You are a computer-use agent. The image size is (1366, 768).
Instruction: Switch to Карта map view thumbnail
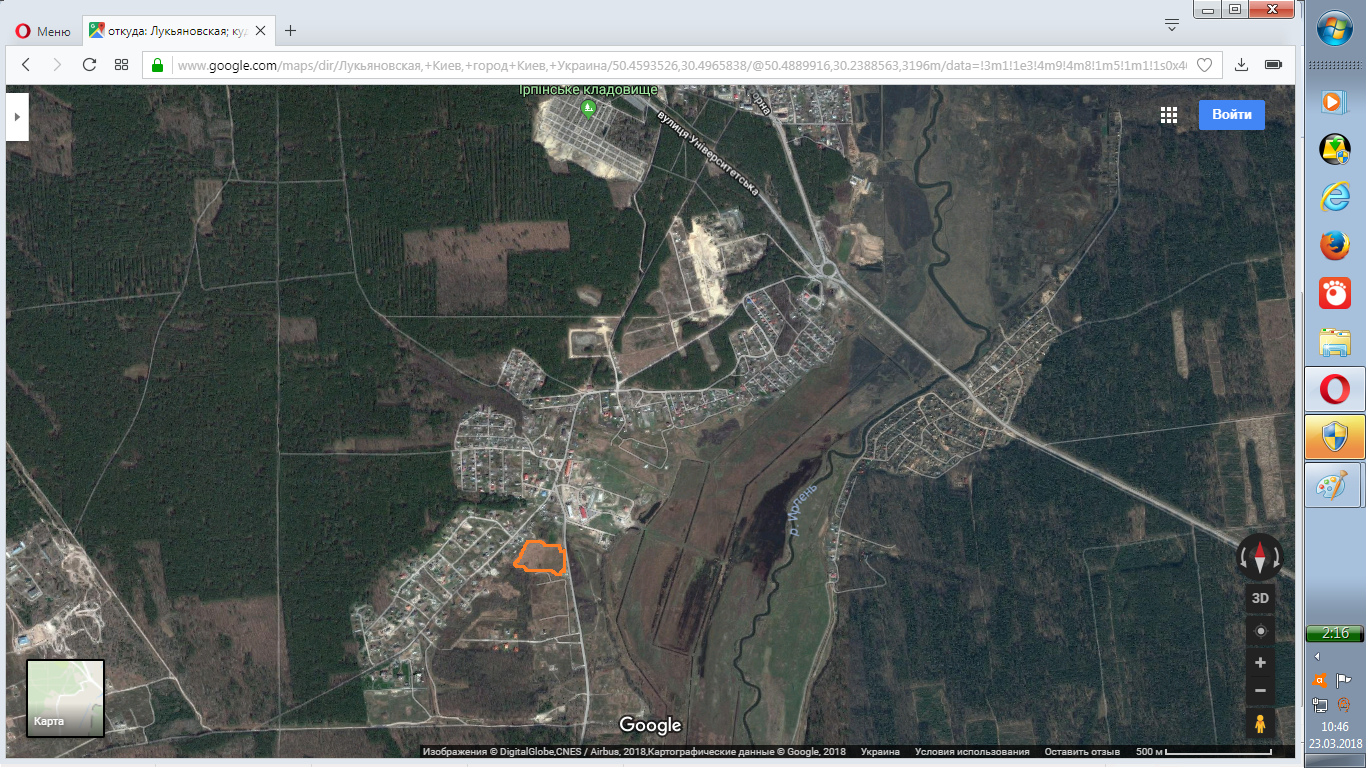(65, 698)
